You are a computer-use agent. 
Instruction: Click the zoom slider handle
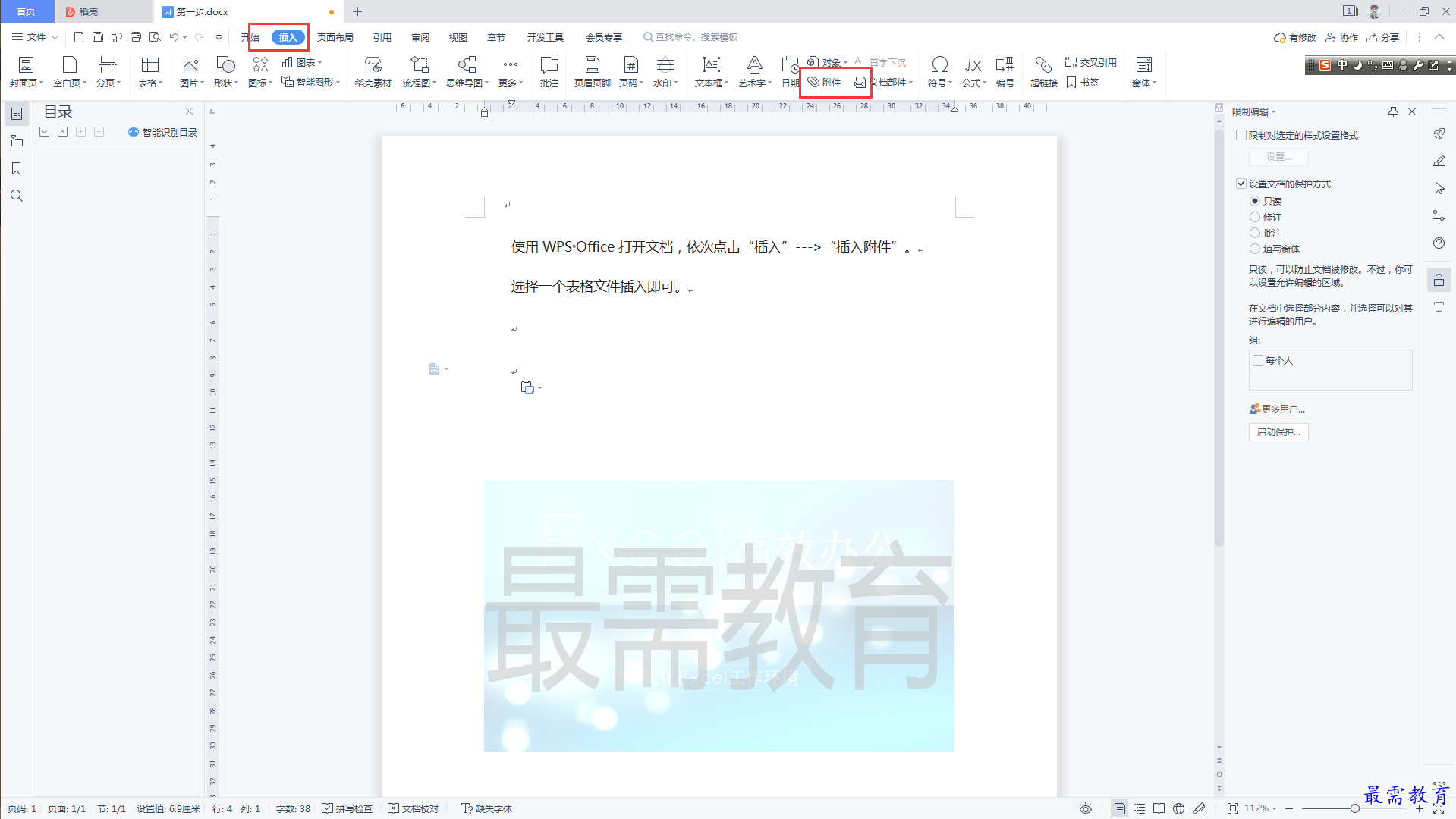tap(1354, 808)
